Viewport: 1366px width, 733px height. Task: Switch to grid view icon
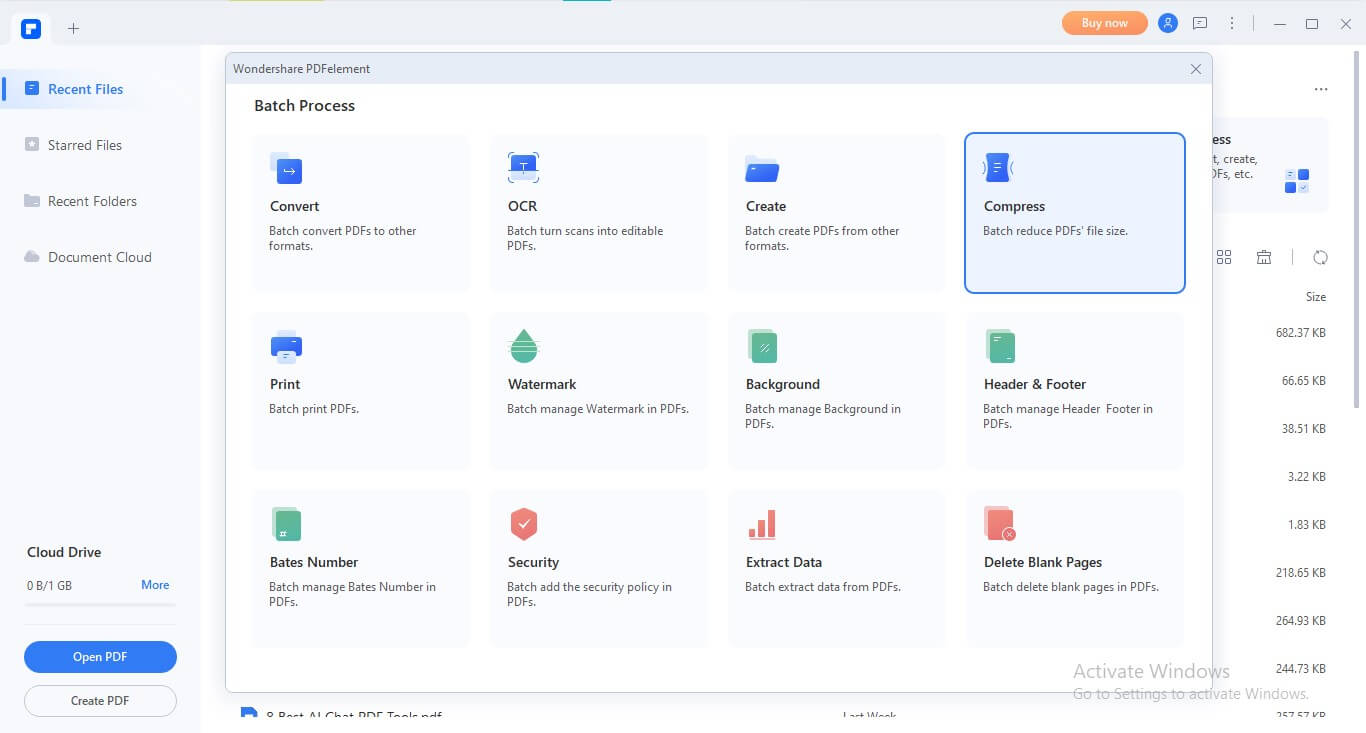pyautogui.click(x=1224, y=257)
